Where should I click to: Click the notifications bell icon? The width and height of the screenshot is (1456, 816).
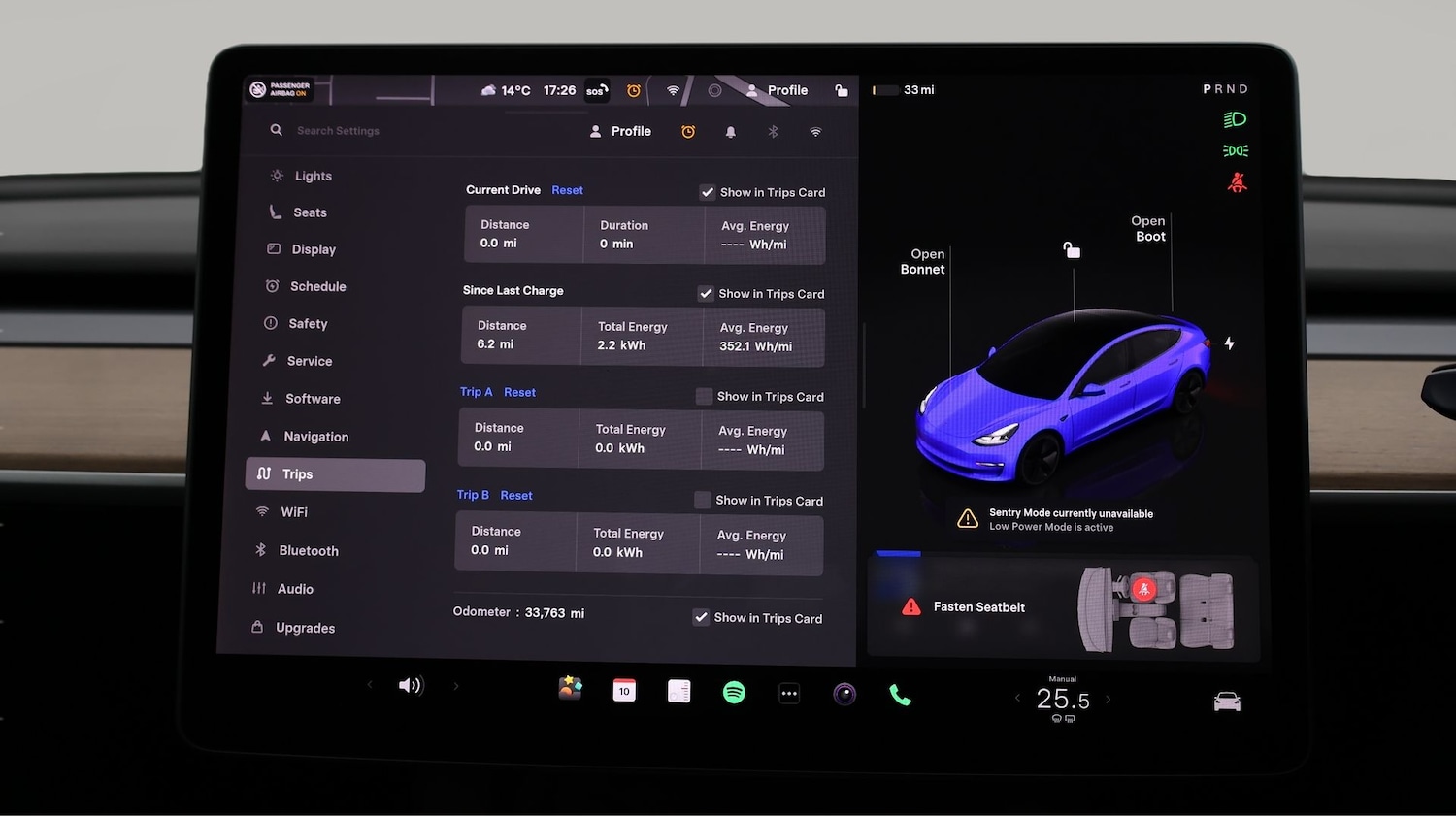(x=731, y=131)
